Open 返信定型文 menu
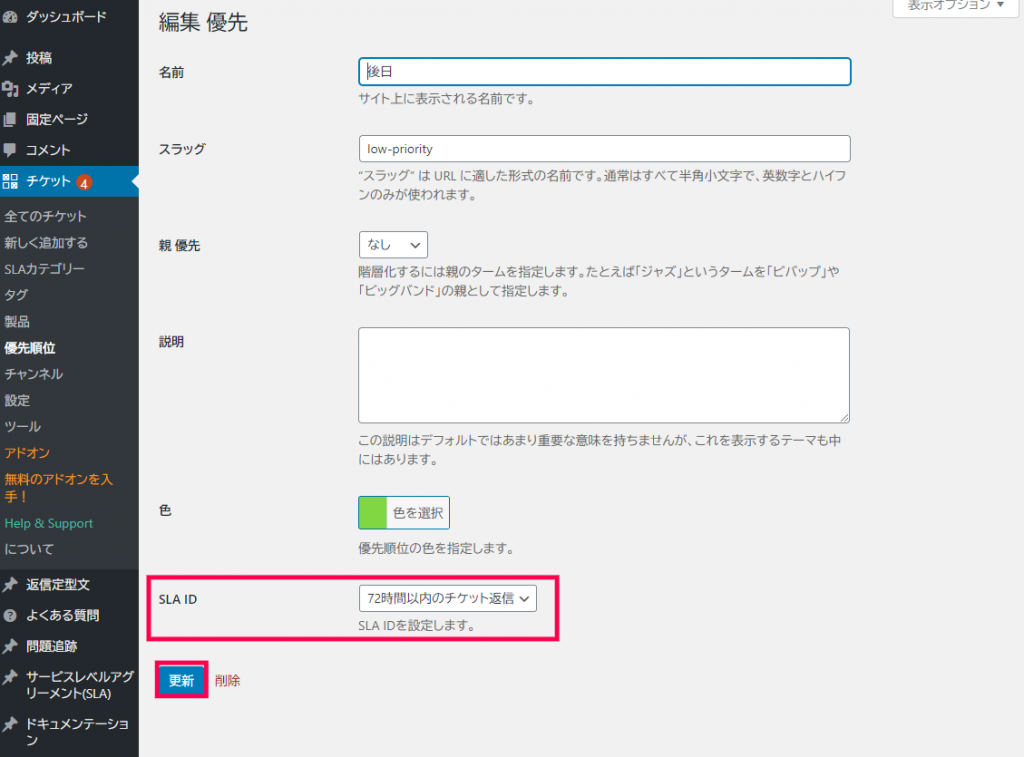The height and width of the screenshot is (757, 1024). click(x=58, y=585)
